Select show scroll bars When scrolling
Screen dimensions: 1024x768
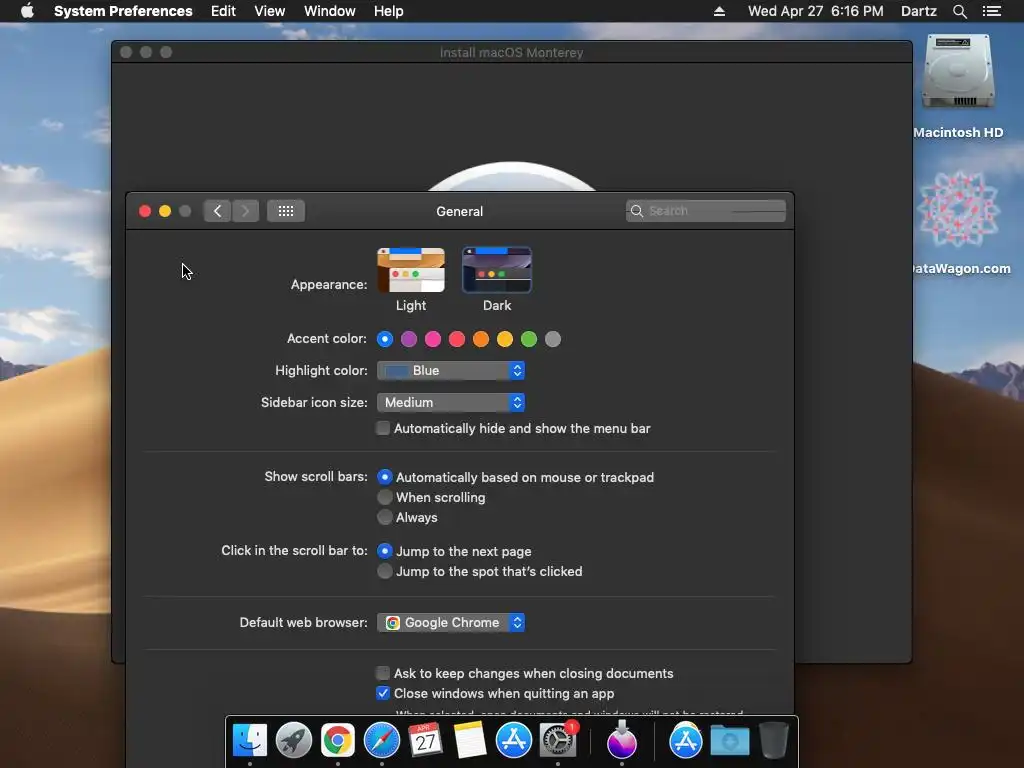tap(385, 498)
